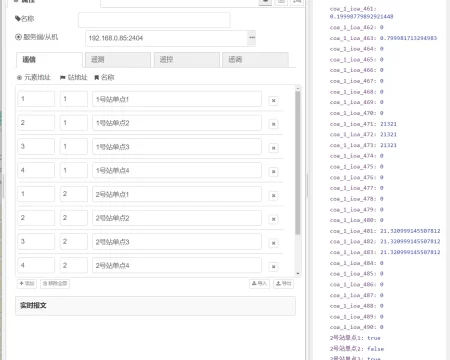450x360 pixels.
Task: Click station address field of 2号站单点4
Action: pyautogui.click(x=74, y=265)
